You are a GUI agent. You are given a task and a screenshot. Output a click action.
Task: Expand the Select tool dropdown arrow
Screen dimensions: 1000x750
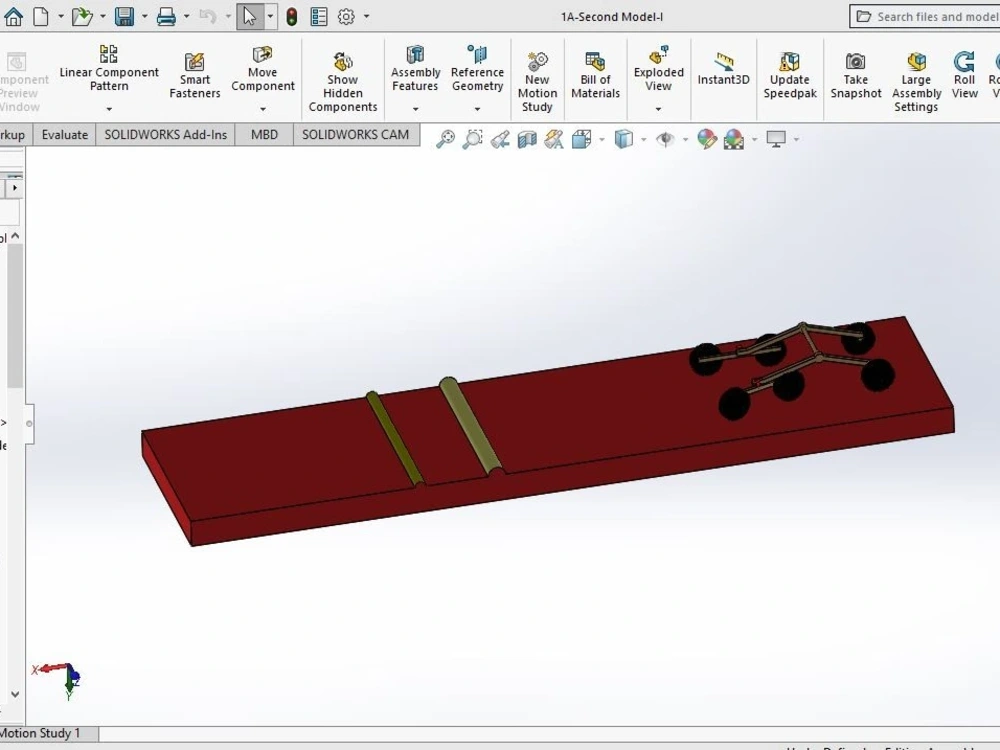pos(270,17)
